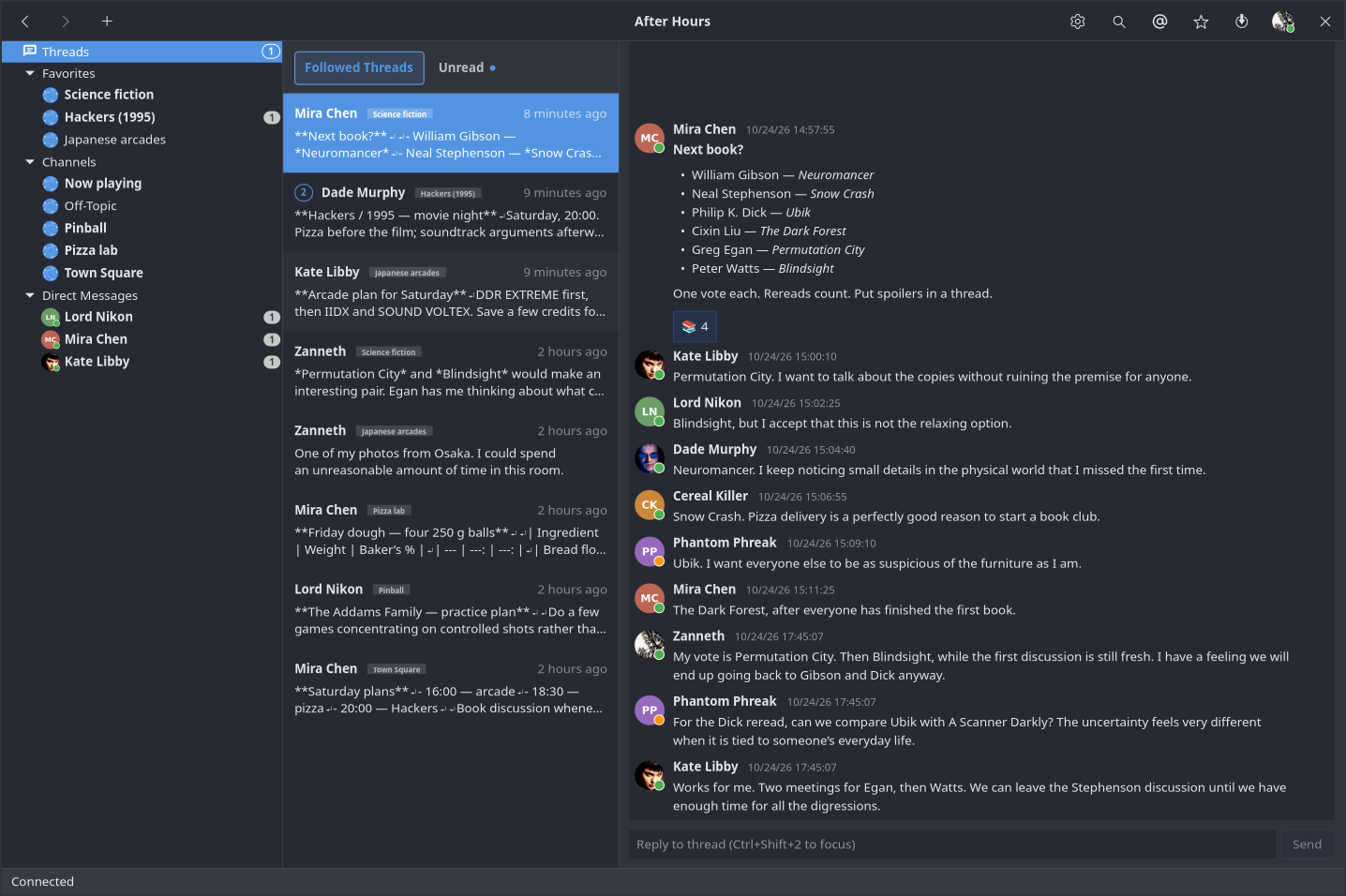Open saved posts with the star icon

1201,22
